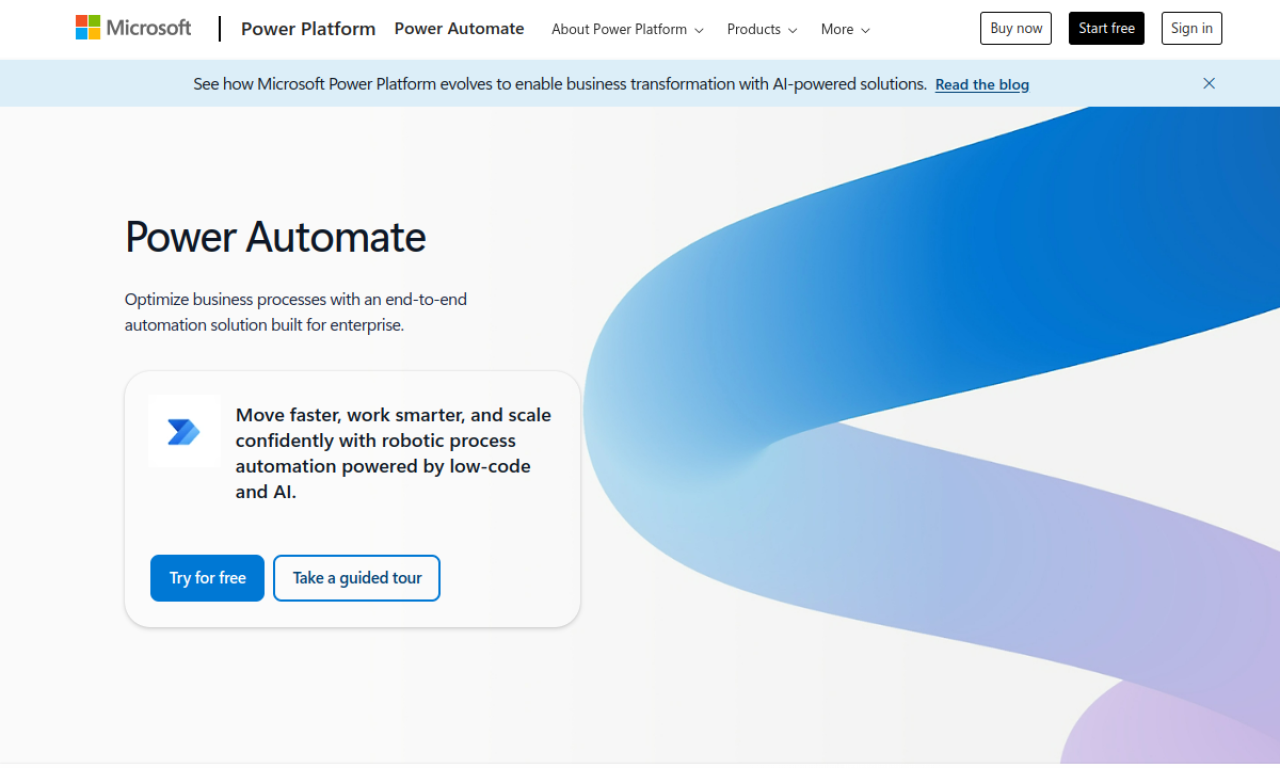Click the Start free button
The width and height of the screenshot is (1280, 768).
(x=1106, y=28)
